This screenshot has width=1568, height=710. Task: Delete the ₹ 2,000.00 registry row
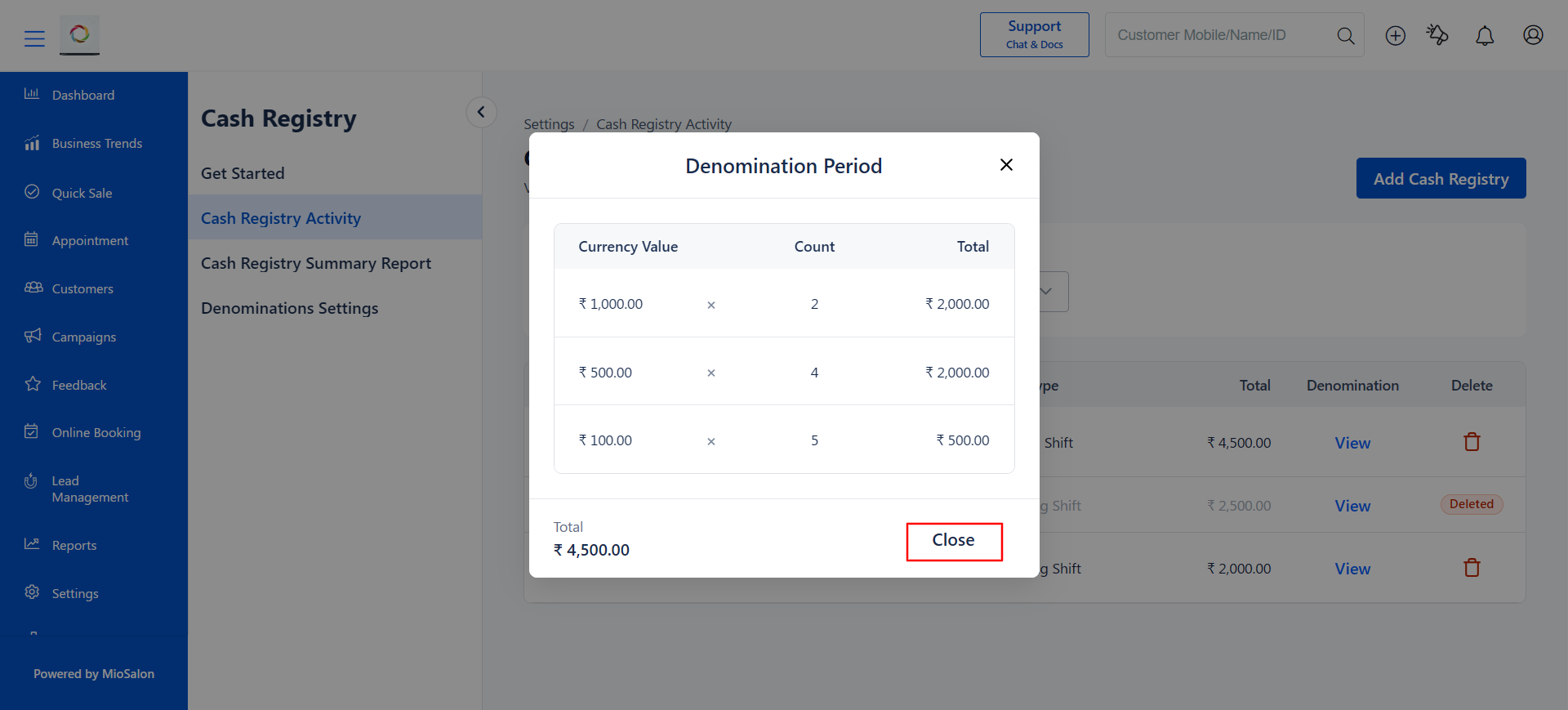coord(1472,568)
